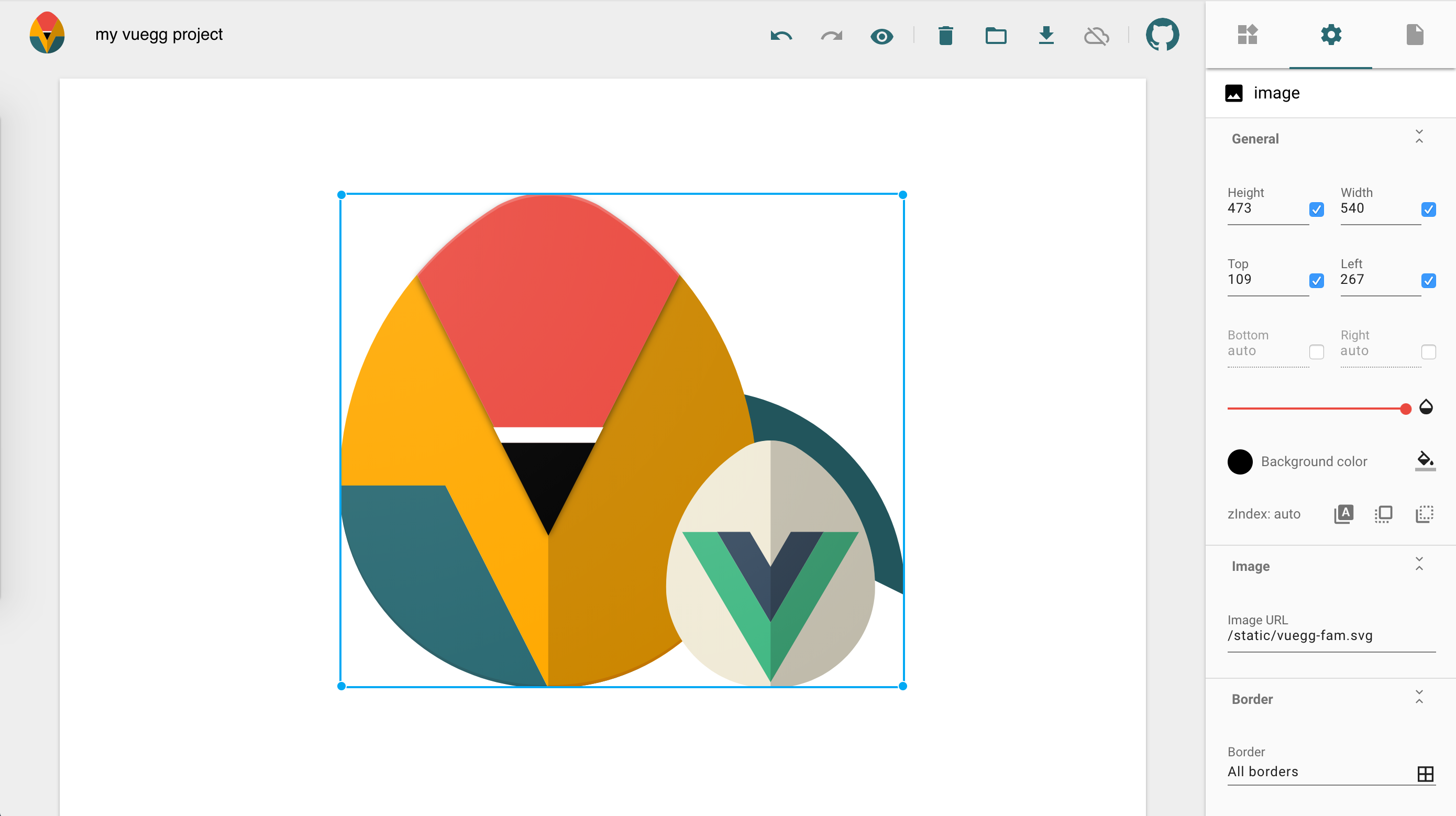Redo the last action
This screenshot has height=816, width=1456.
pos(831,36)
